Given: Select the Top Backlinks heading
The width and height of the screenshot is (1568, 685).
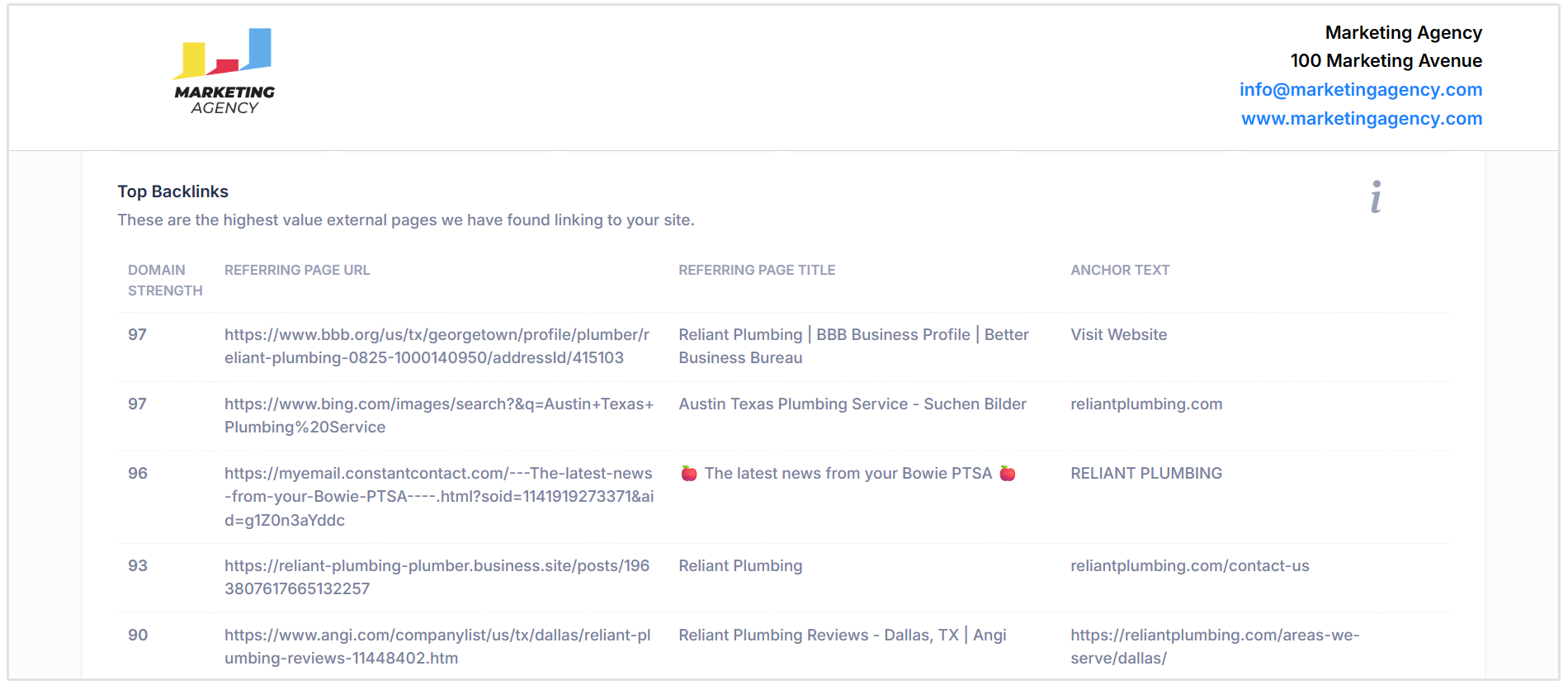Looking at the screenshot, I should click(172, 191).
